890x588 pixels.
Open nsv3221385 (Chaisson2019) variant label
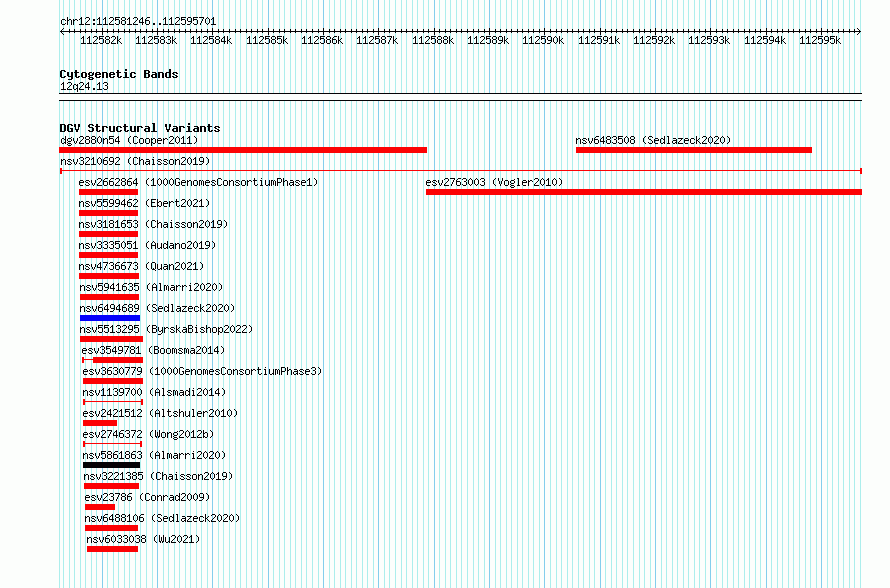pos(158,476)
